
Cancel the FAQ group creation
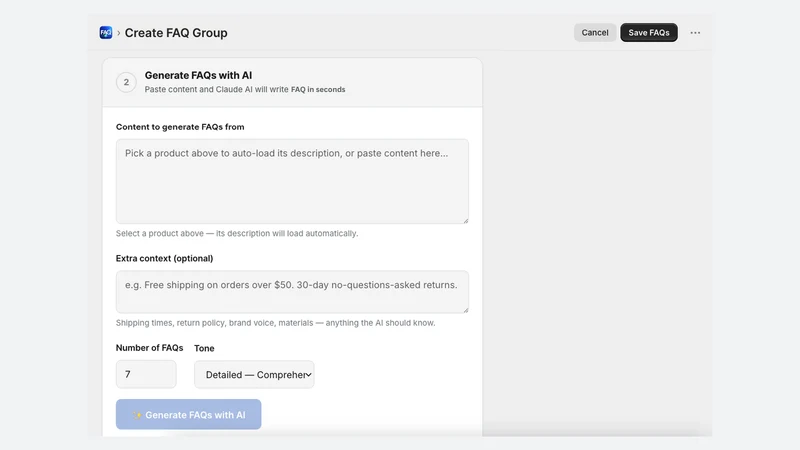pos(595,33)
